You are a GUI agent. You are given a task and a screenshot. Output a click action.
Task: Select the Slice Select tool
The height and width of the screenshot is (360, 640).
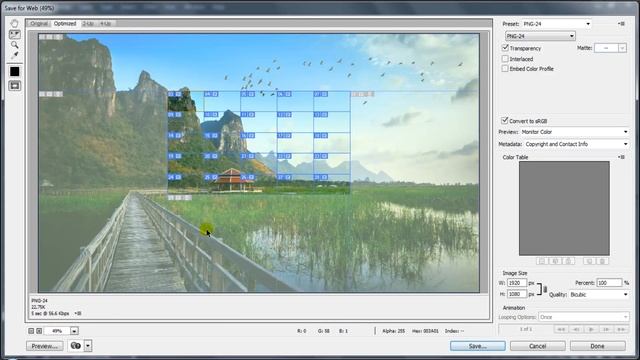(x=15, y=34)
